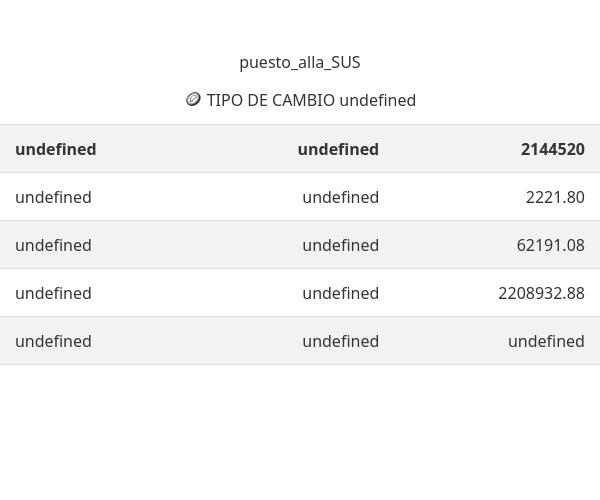Select last row's middle-column undefined cell
This screenshot has height=500, width=600.
pyautogui.click(x=340, y=341)
